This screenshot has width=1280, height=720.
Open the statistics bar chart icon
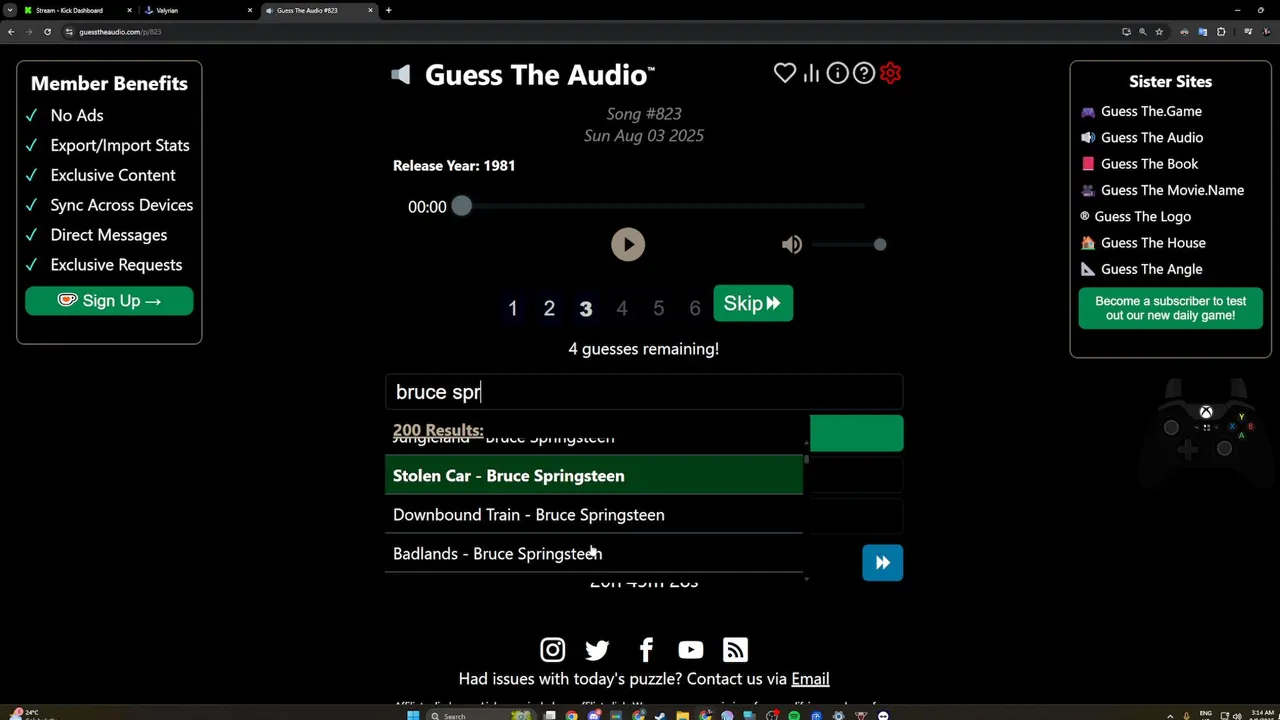(x=811, y=73)
